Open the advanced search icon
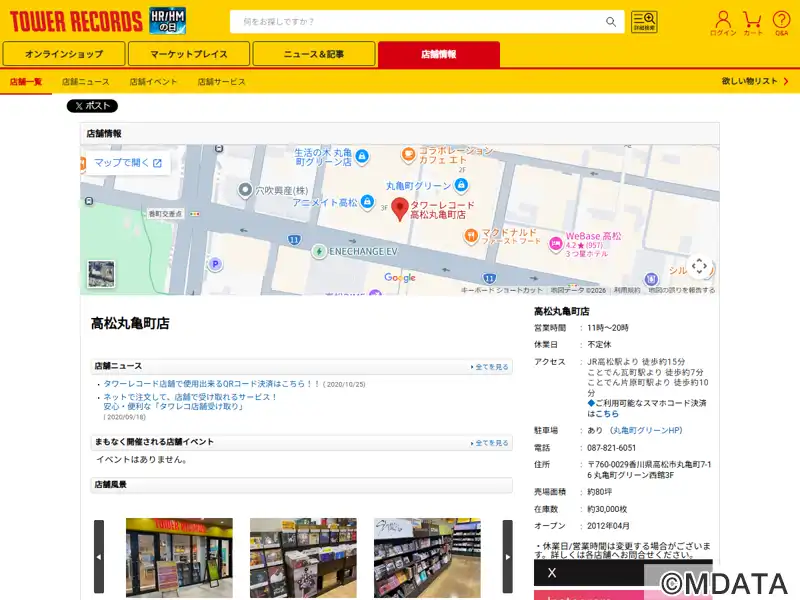The height and width of the screenshot is (600, 800). point(644,21)
